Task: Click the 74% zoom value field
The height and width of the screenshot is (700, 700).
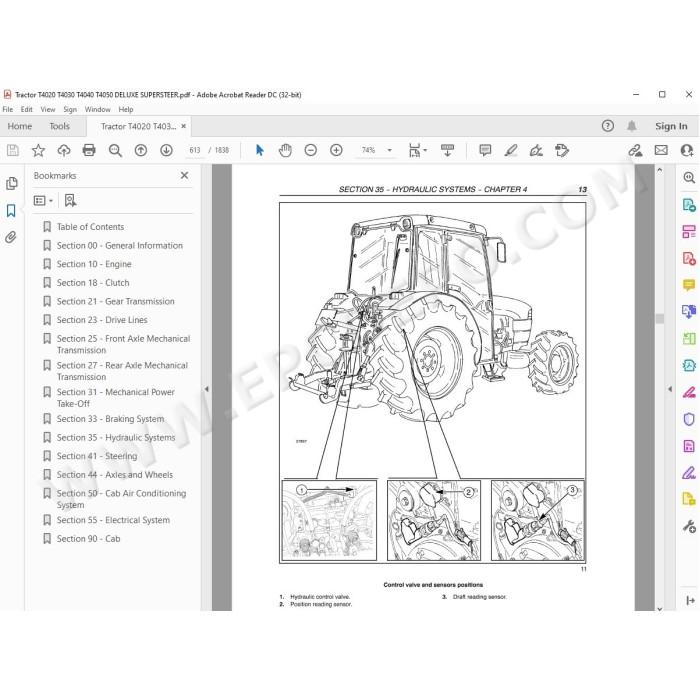Action: pos(368,150)
